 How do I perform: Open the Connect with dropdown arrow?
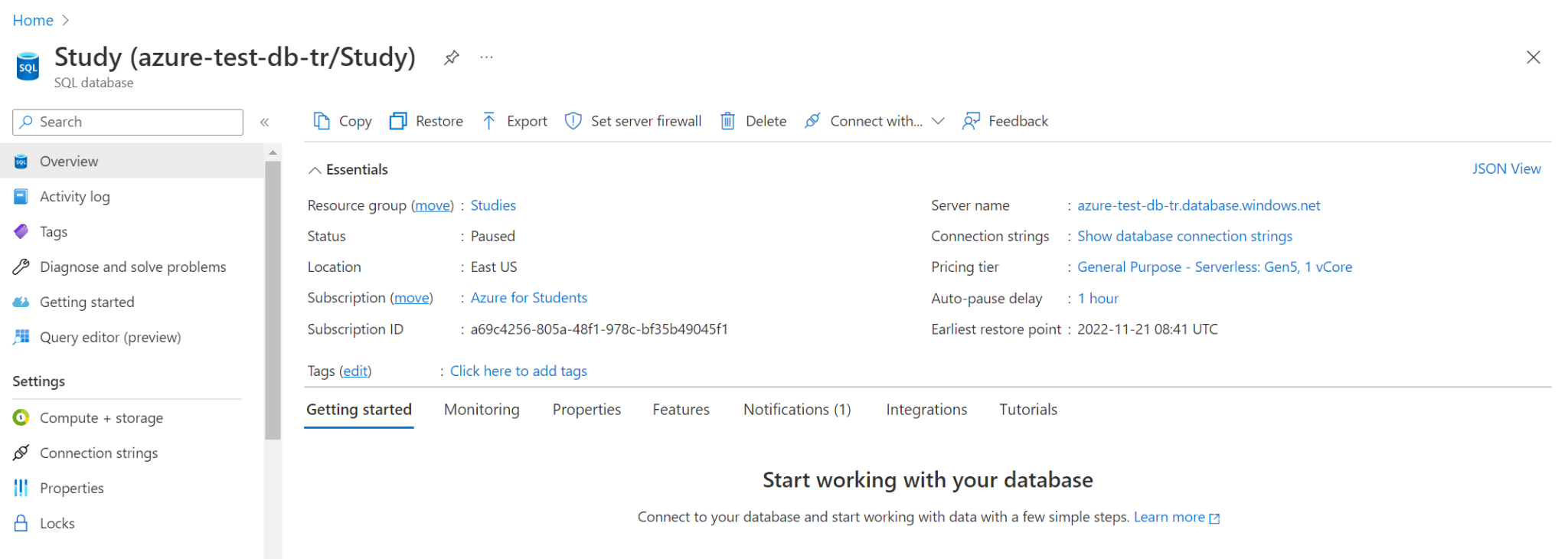click(938, 121)
